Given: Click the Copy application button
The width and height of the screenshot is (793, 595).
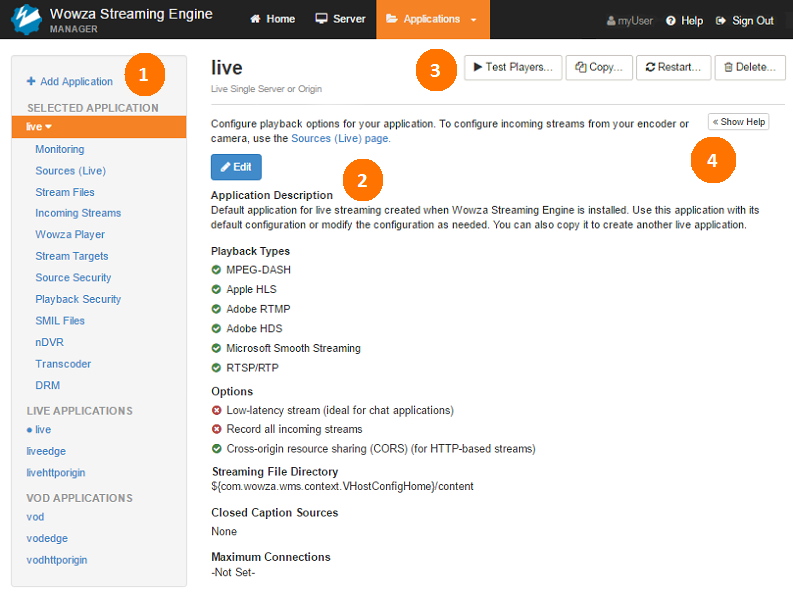Looking at the screenshot, I should coord(599,67).
